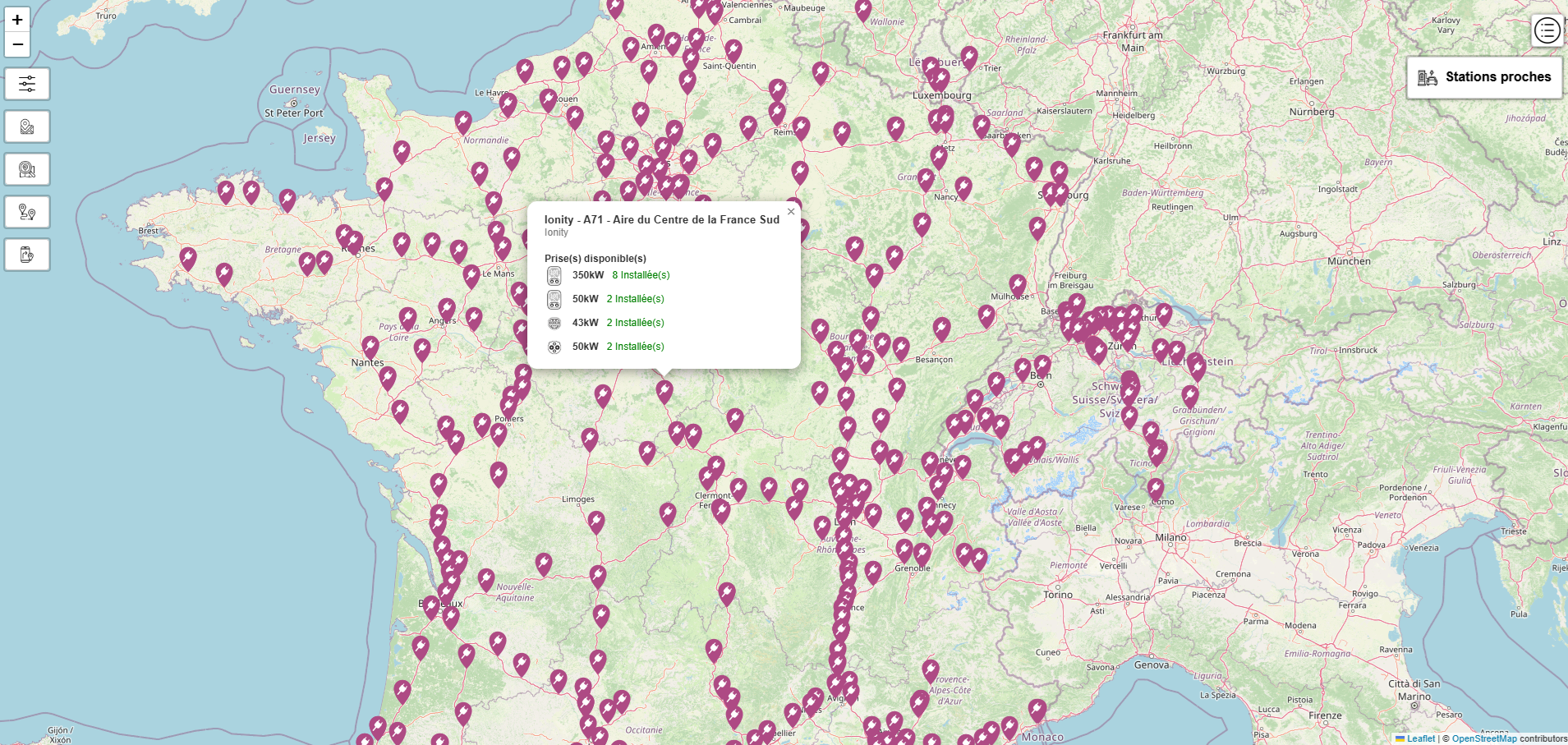Click the Ionity A71 station title
The image size is (1568, 745).
click(661, 219)
